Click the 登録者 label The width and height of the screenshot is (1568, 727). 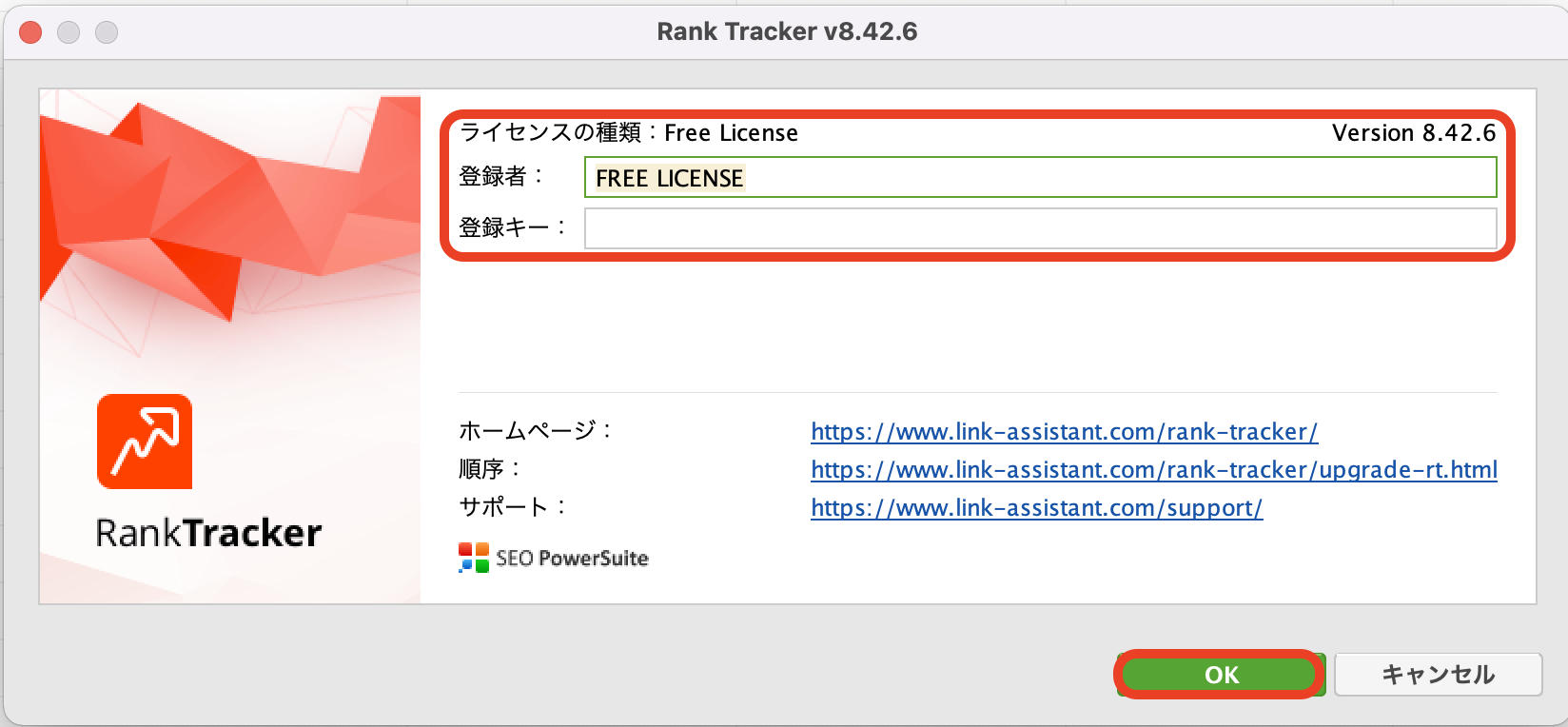(x=501, y=177)
